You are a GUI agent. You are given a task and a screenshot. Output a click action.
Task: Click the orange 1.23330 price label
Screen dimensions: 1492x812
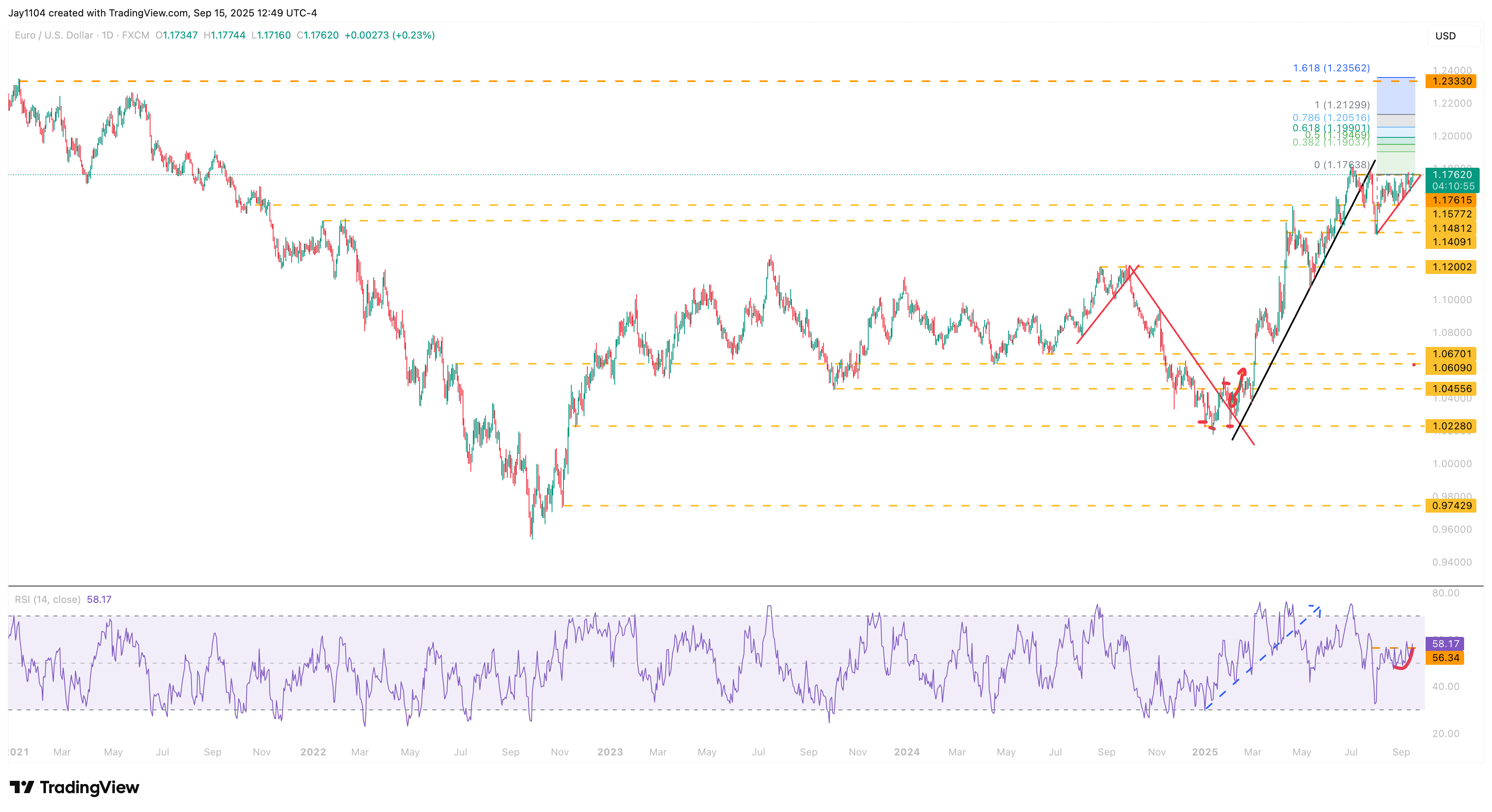tap(1451, 81)
